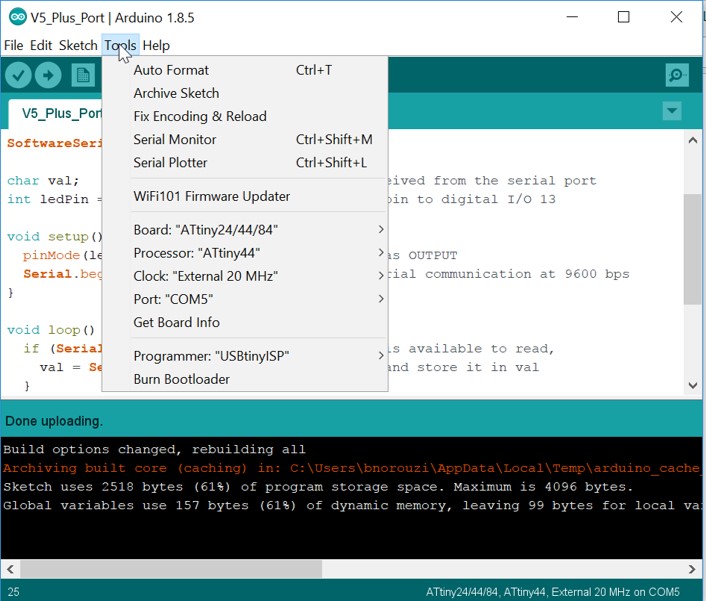This screenshot has width=706, height=601.
Task: Click console horizontal scroll right arrow
Action: coord(692,569)
